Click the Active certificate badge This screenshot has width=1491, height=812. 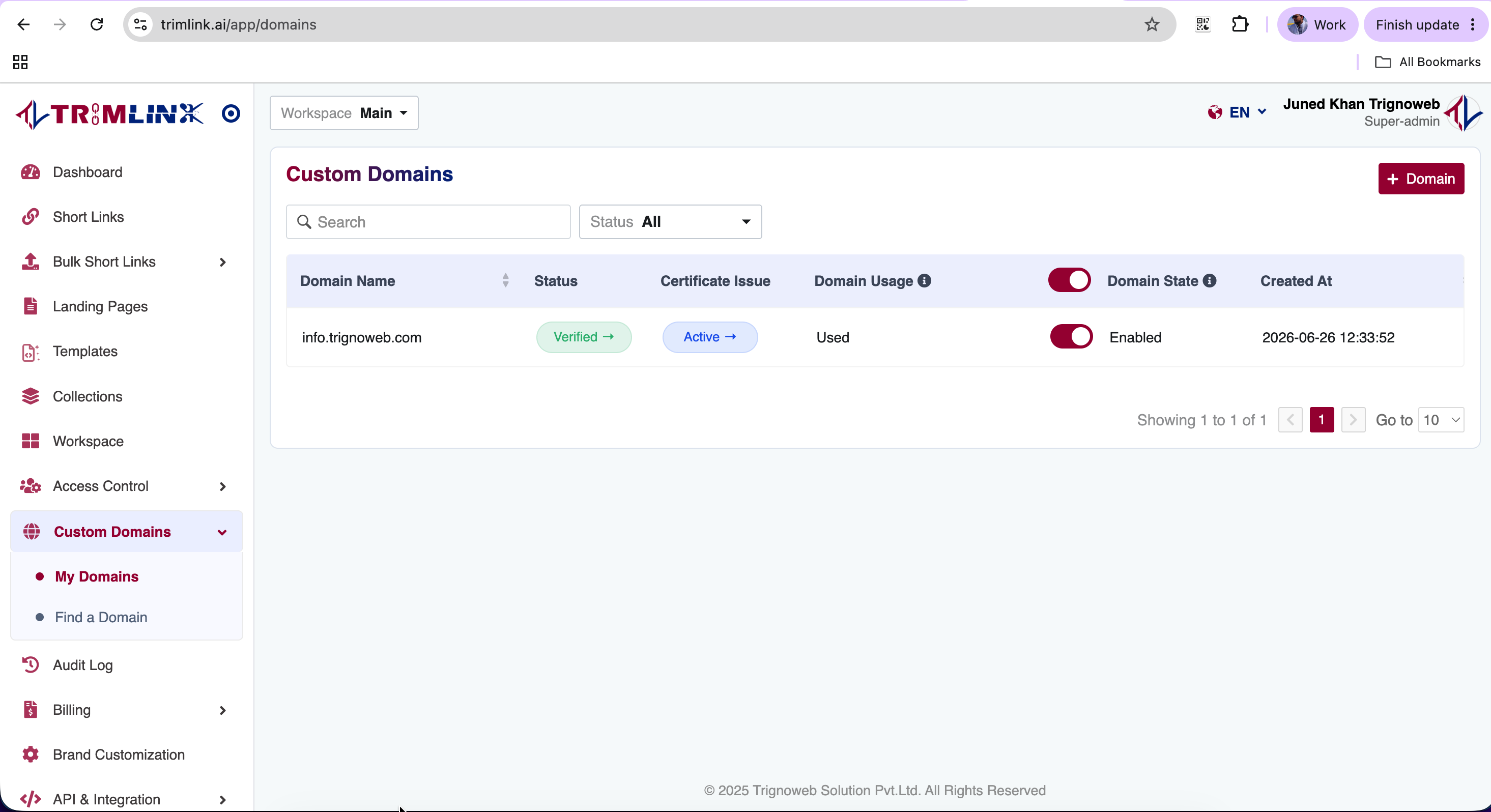coord(709,337)
